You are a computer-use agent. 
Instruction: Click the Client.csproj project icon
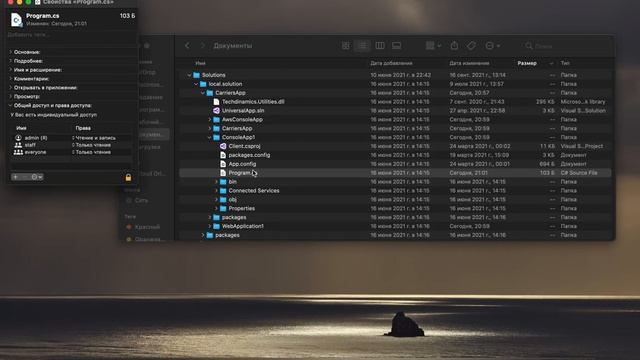coord(223,146)
